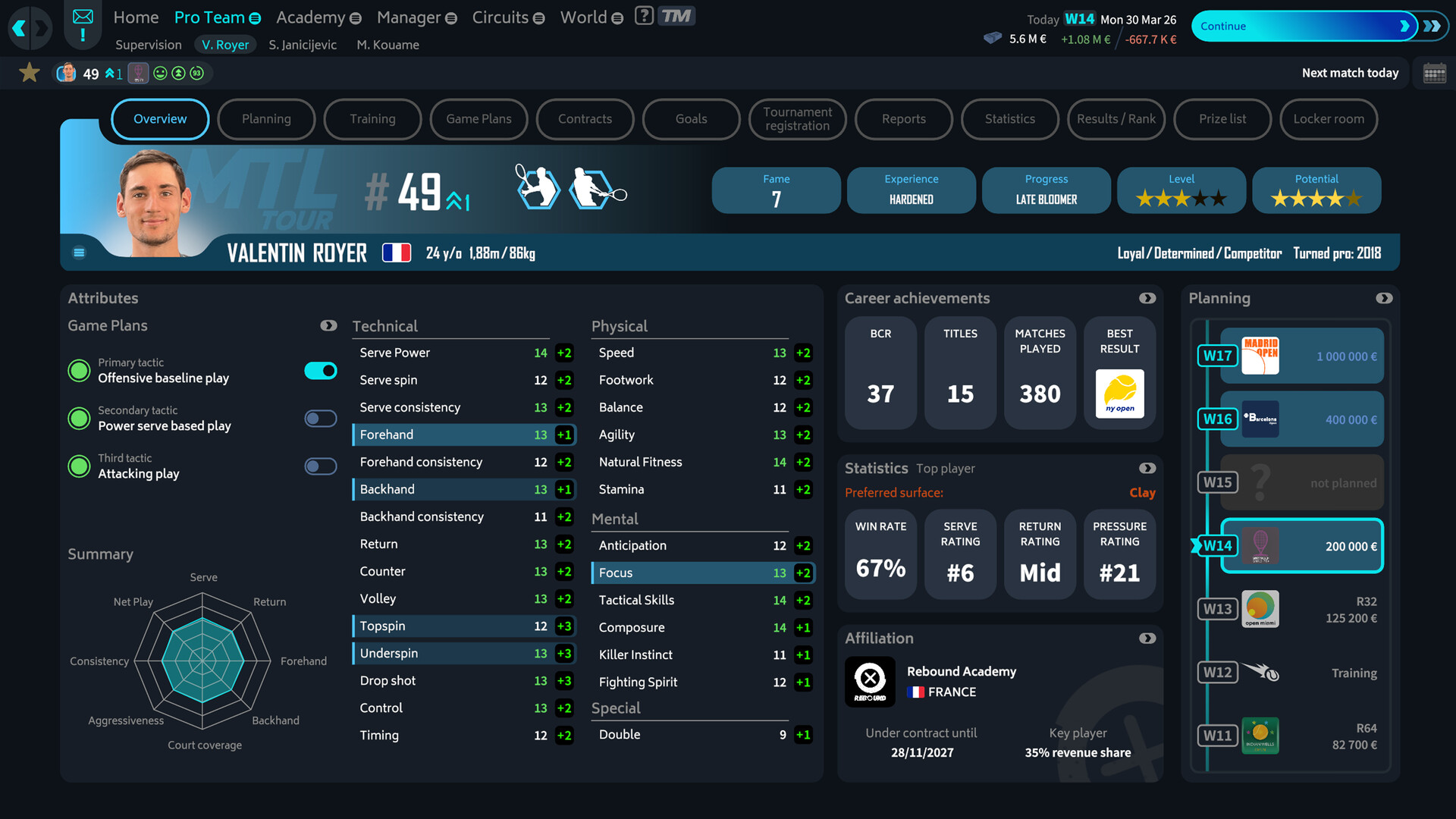Viewport: 1456px width, 819px height.
Task: Expand the Career achievements panel
Action: pyautogui.click(x=1147, y=298)
